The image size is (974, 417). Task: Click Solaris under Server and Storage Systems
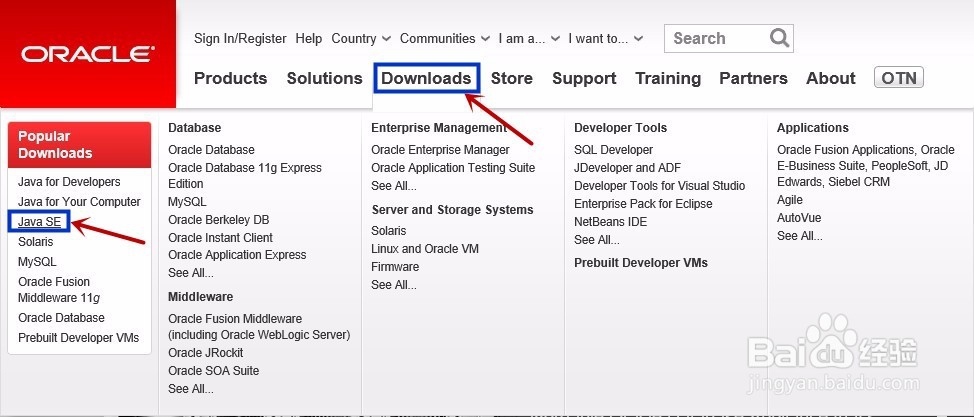pyautogui.click(x=389, y=231)
